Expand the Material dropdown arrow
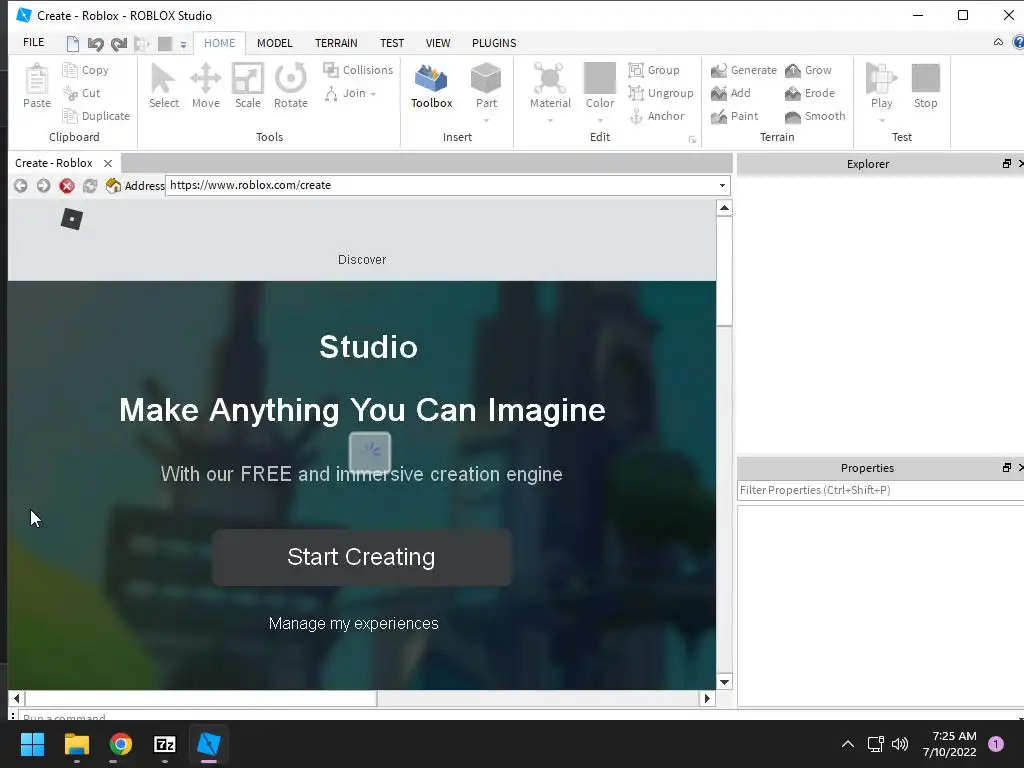This screenshot has height=768, width=1024. click(x=550, y=120)
